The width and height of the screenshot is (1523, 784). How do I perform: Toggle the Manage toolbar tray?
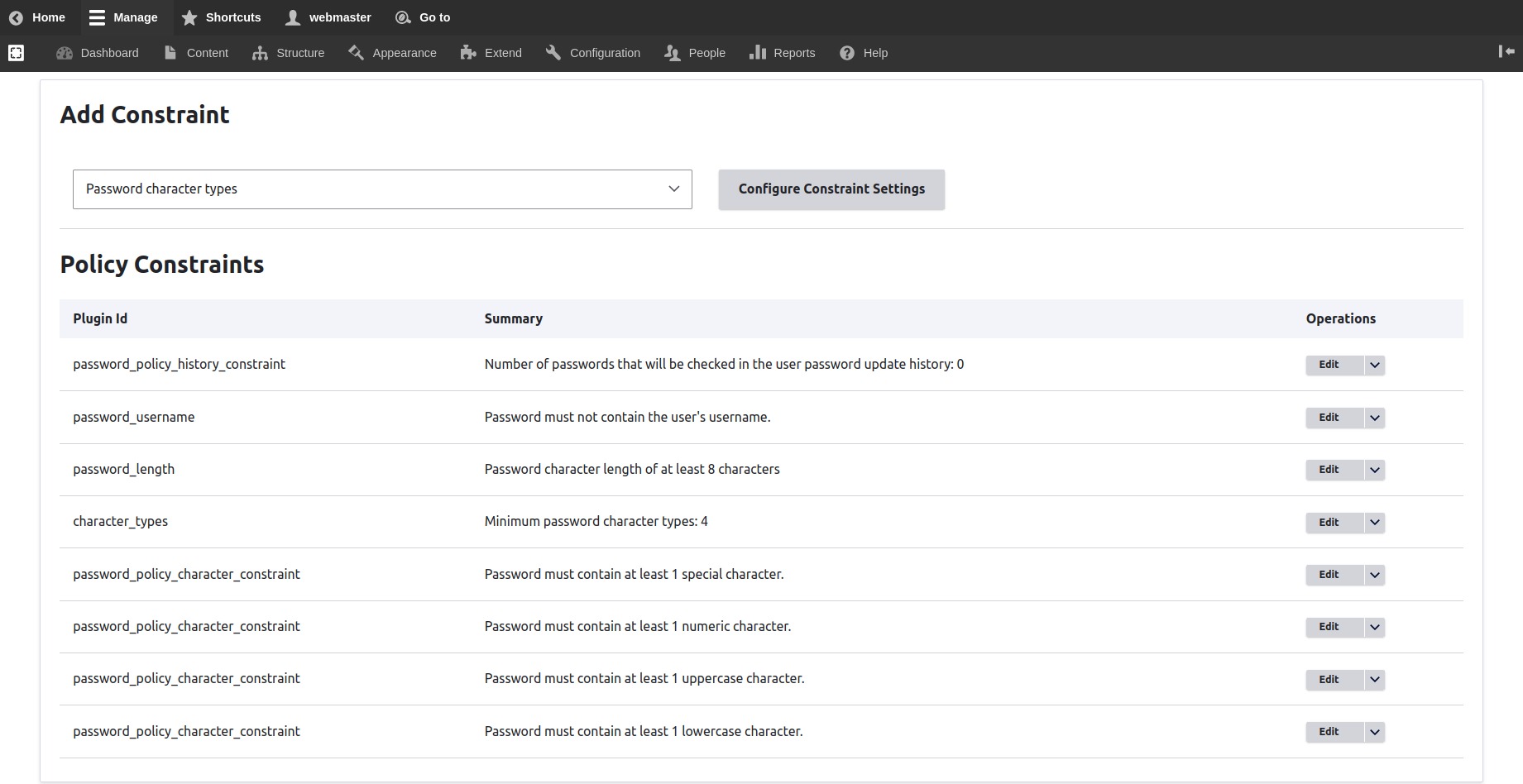click(123, 17)
